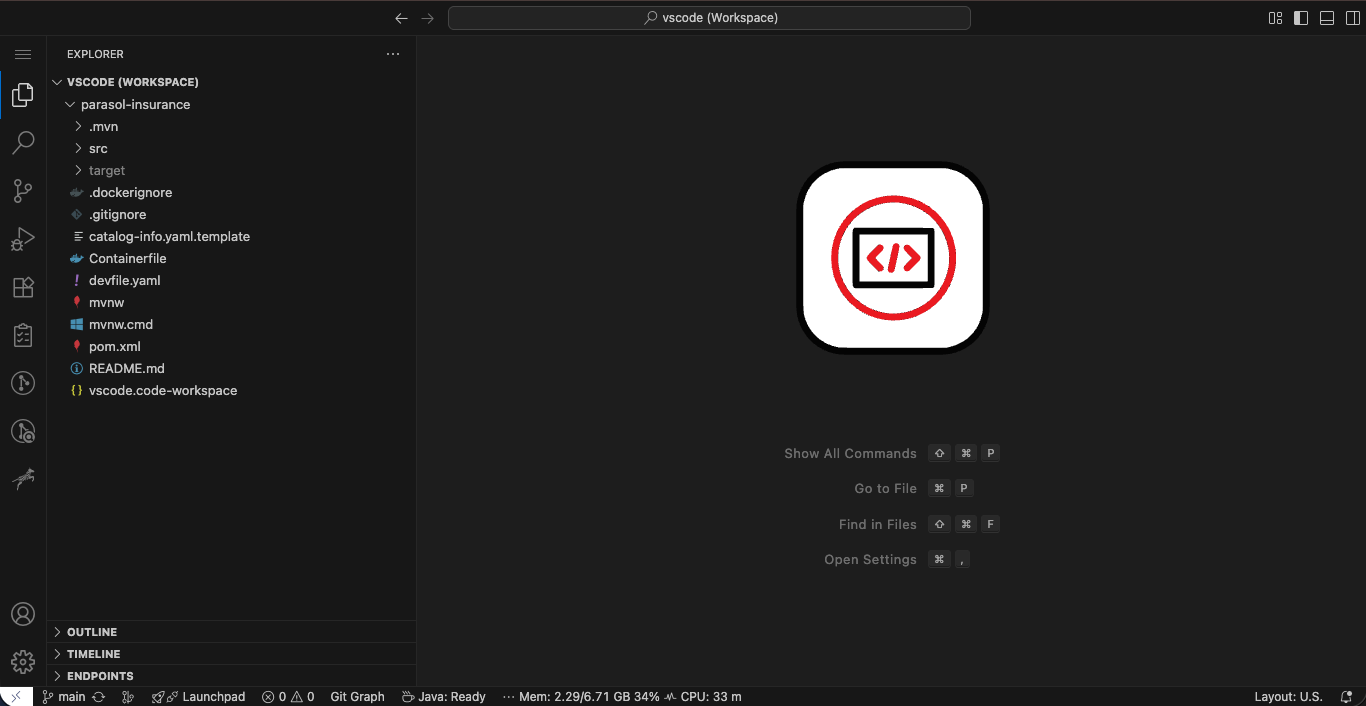This screenshot has width=1366, height=706.
Task: Open the clipboard checklist view in activity bar
Action: [x=23, y=335]
